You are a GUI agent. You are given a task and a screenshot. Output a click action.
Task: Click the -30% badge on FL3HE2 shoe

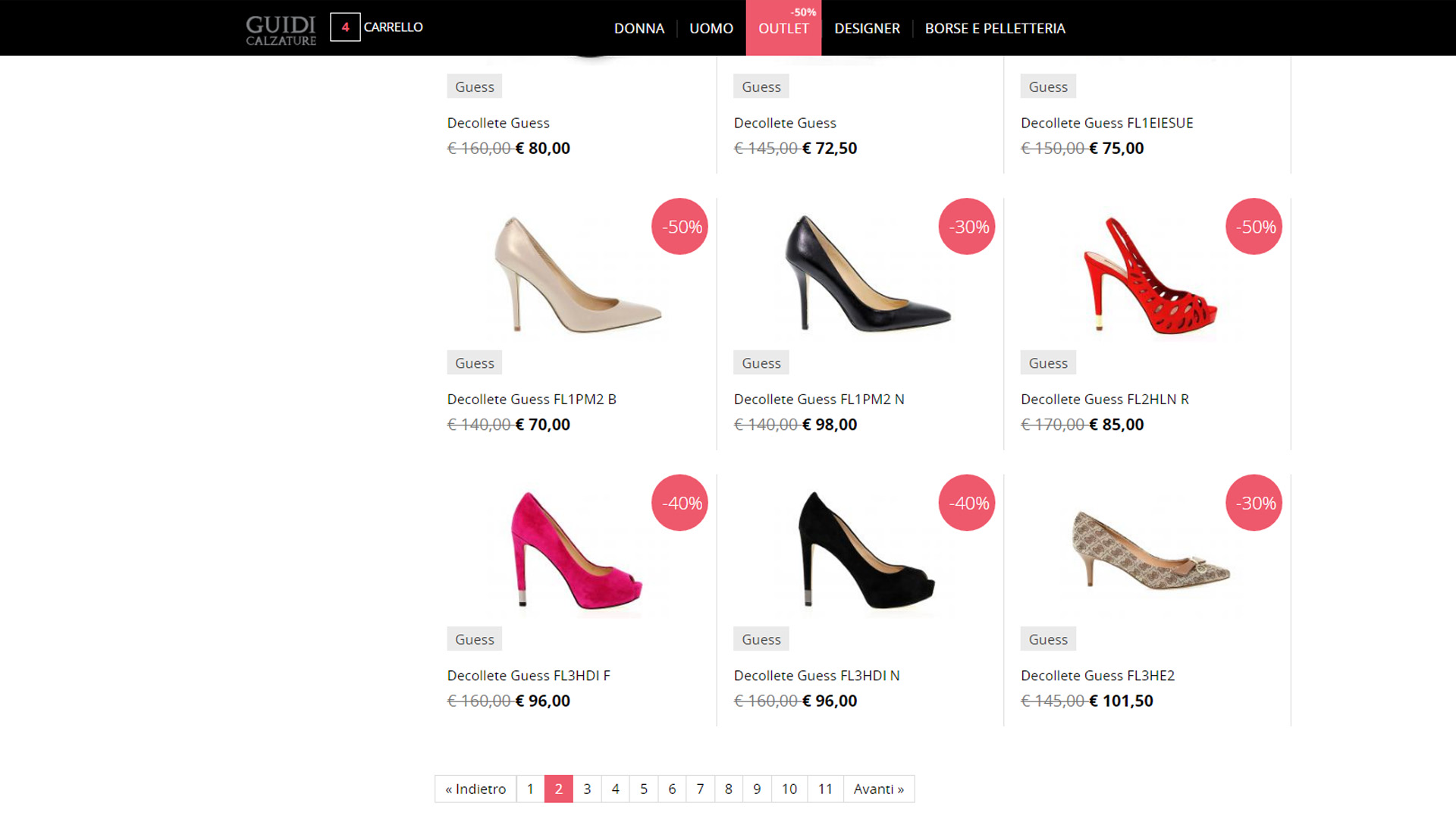pyautogui.click(x=1254, y=503)
